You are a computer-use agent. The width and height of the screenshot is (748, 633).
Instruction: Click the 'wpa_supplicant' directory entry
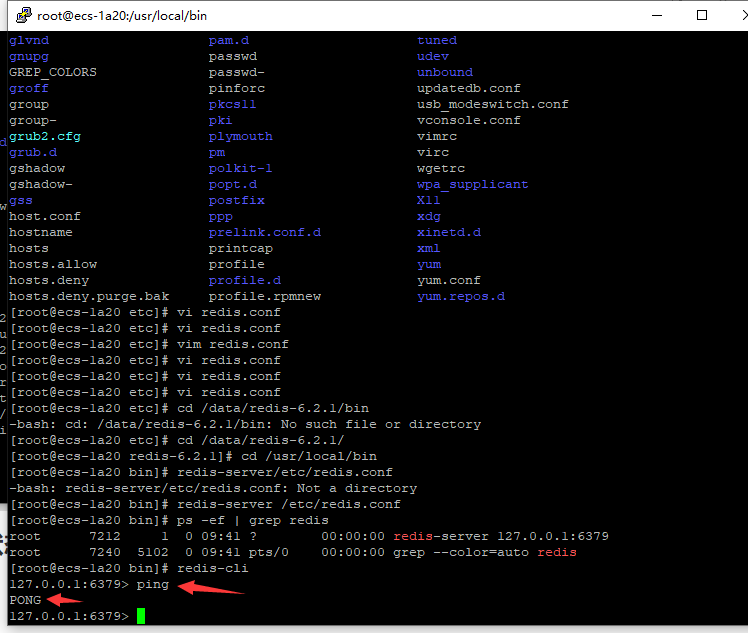pos(473,185)
